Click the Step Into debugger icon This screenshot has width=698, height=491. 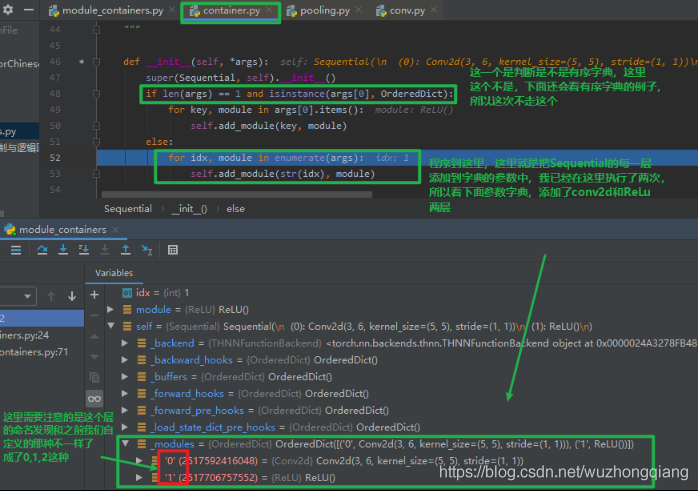coord(63,250)
